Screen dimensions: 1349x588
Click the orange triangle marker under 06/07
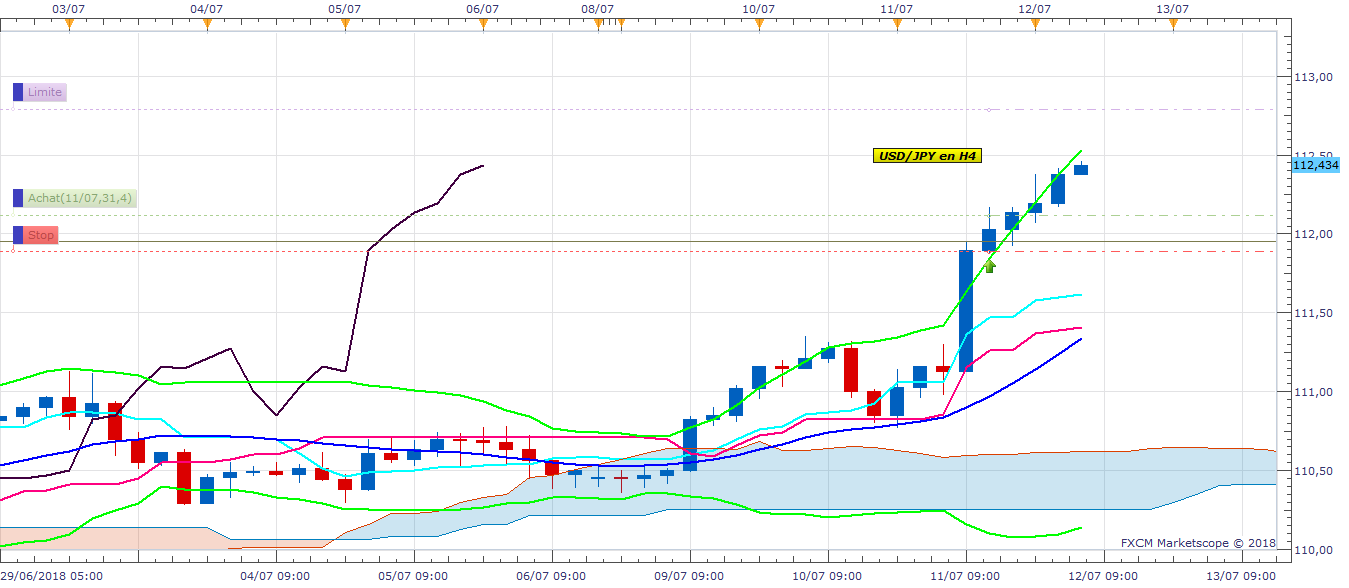[483, 25]
